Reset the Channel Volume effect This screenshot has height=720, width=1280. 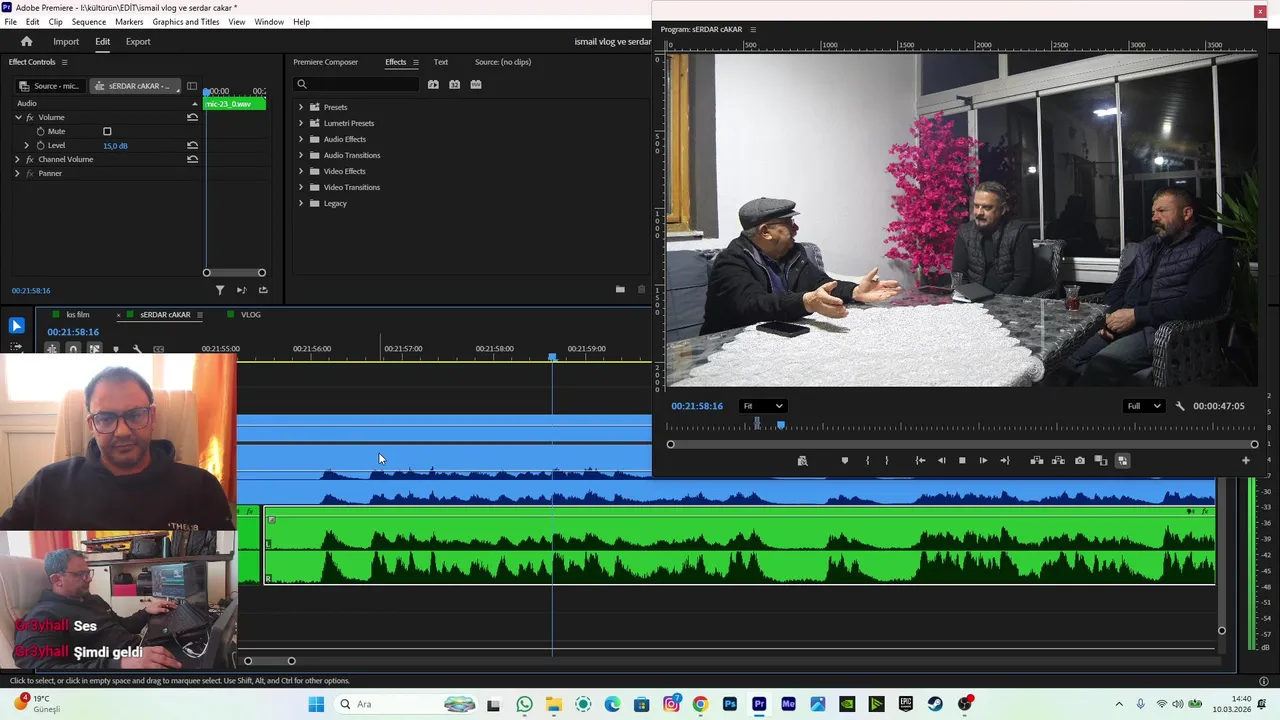[x=192, y=159]
